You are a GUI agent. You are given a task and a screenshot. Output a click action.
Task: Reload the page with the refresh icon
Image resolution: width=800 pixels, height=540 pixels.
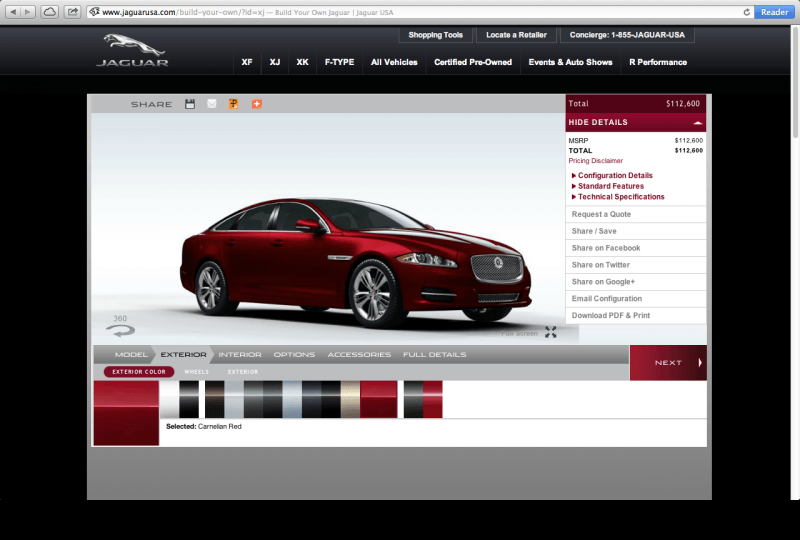tap(746, 12)
